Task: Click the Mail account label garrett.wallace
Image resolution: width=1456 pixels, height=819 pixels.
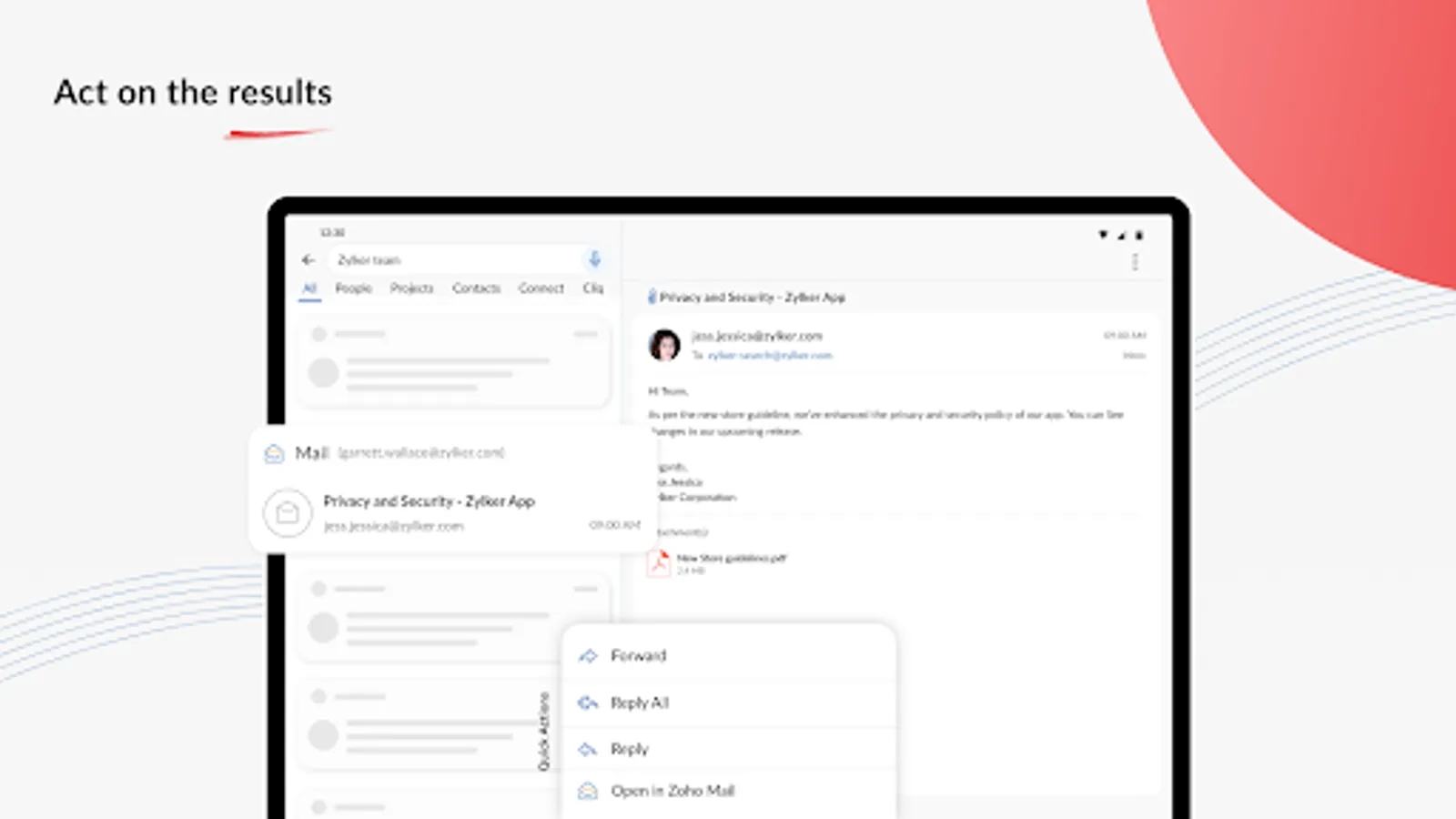Action: [x=421, y=453]
